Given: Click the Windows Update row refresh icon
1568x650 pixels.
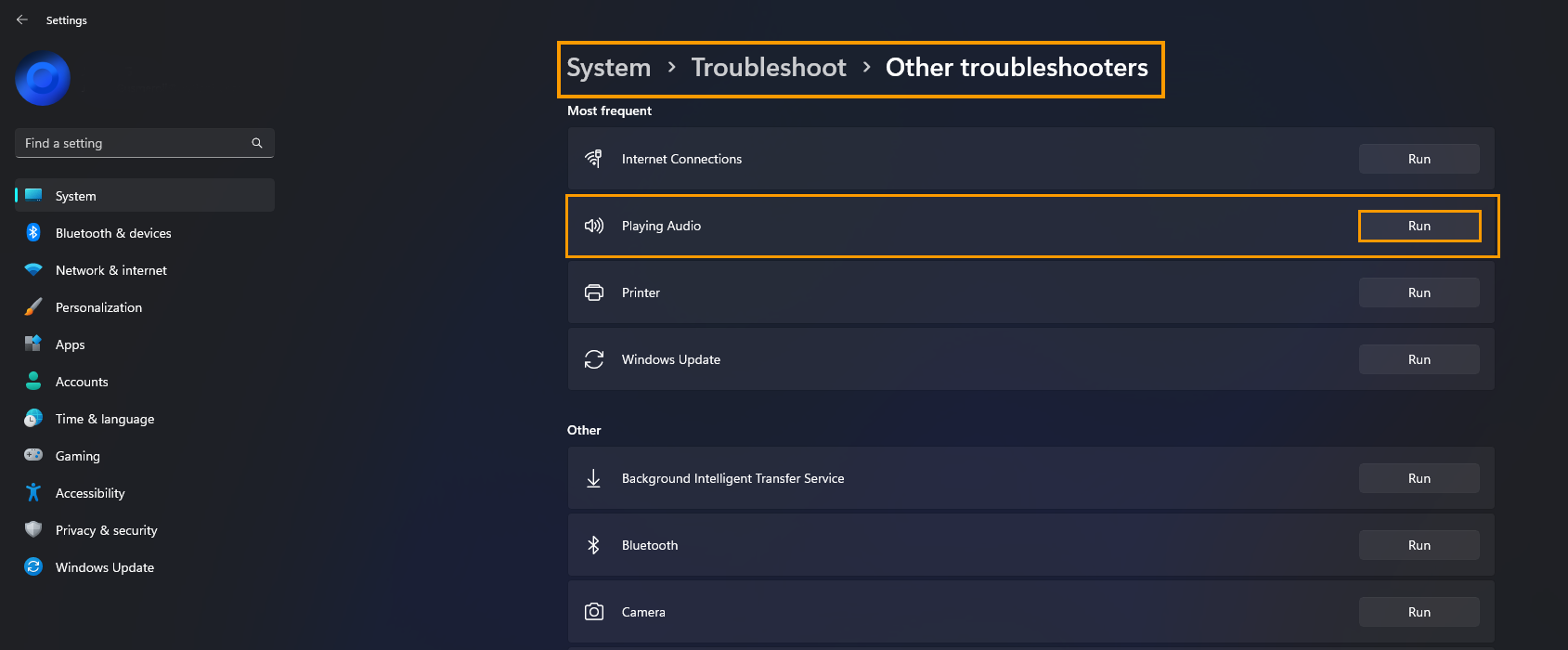Looking at the screenshot, I should [x=594, y=359].
